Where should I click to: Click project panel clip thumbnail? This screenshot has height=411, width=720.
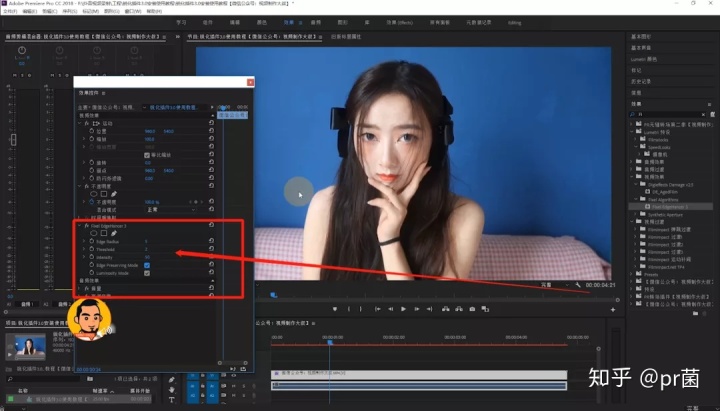click(28, 347)
